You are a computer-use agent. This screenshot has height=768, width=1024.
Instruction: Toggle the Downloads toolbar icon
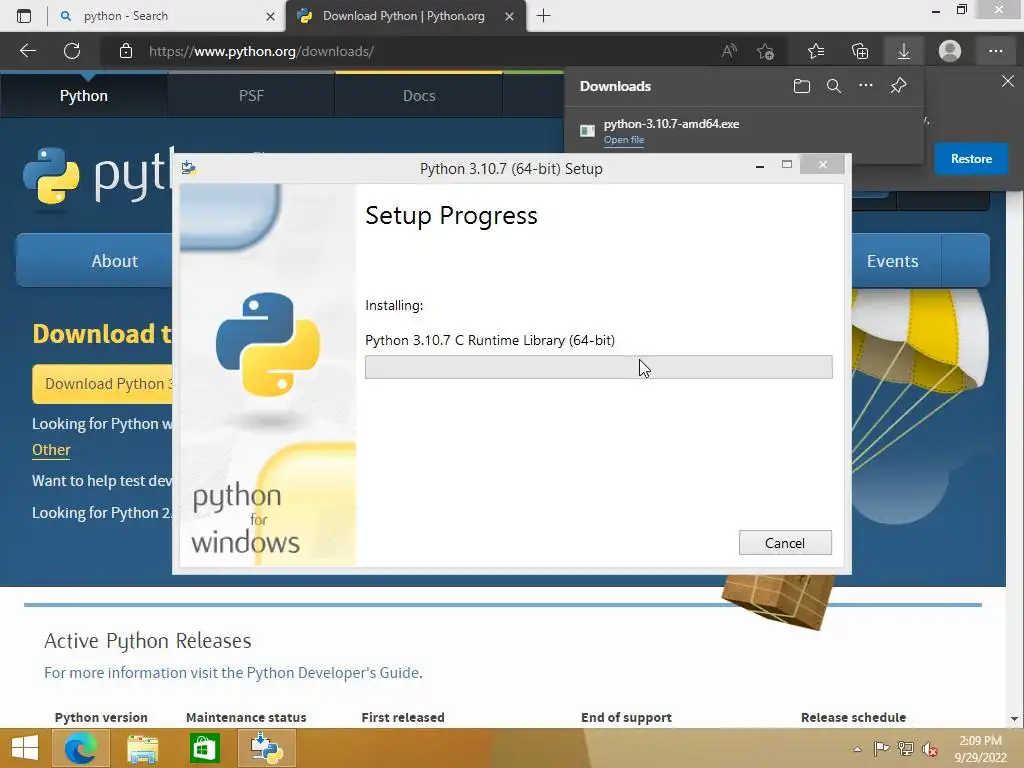click(x=904, y=51)
